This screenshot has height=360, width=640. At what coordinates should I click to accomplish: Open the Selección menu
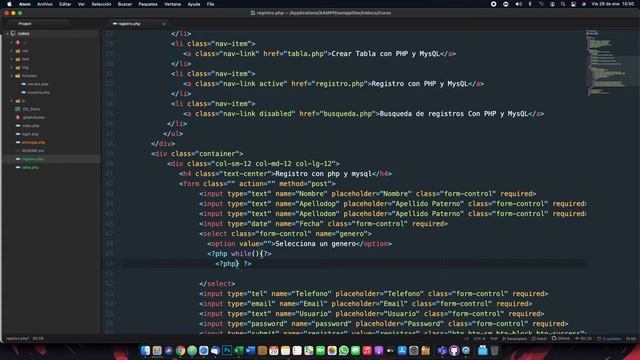click(101, 4)
